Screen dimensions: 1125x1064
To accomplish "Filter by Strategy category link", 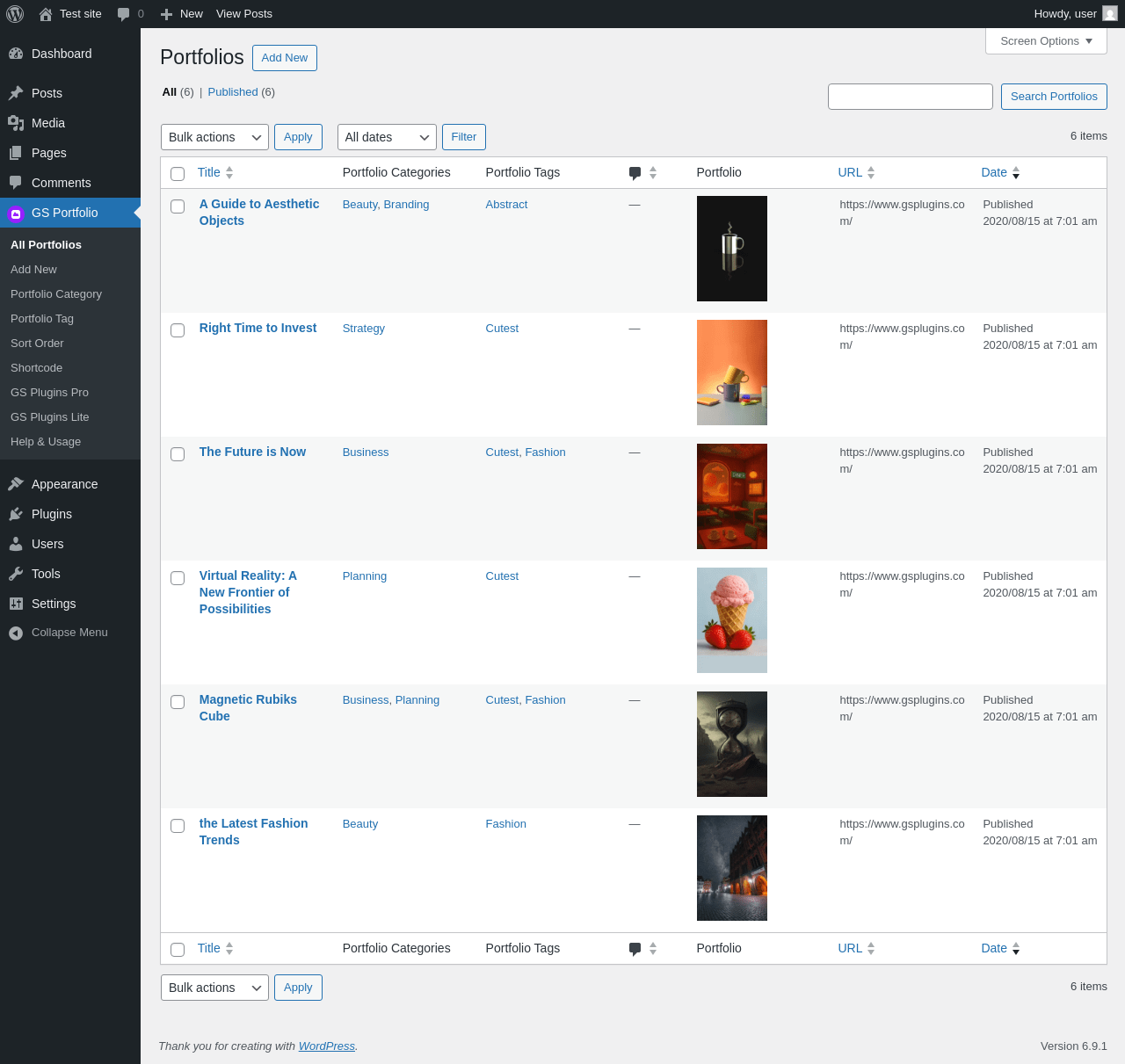I will (x=364, y=329).
